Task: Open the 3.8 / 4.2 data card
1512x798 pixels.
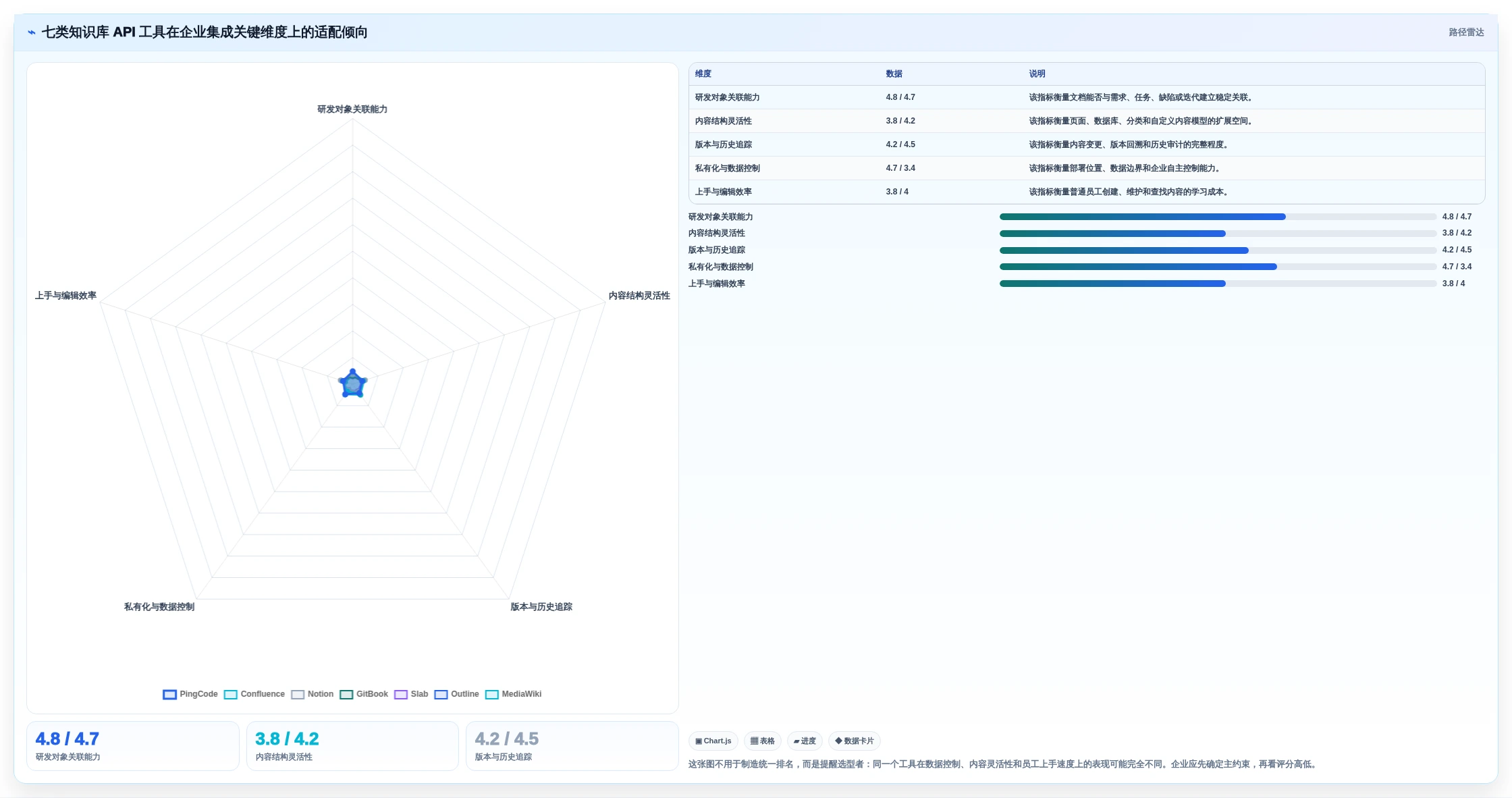Action: (352, 746)
